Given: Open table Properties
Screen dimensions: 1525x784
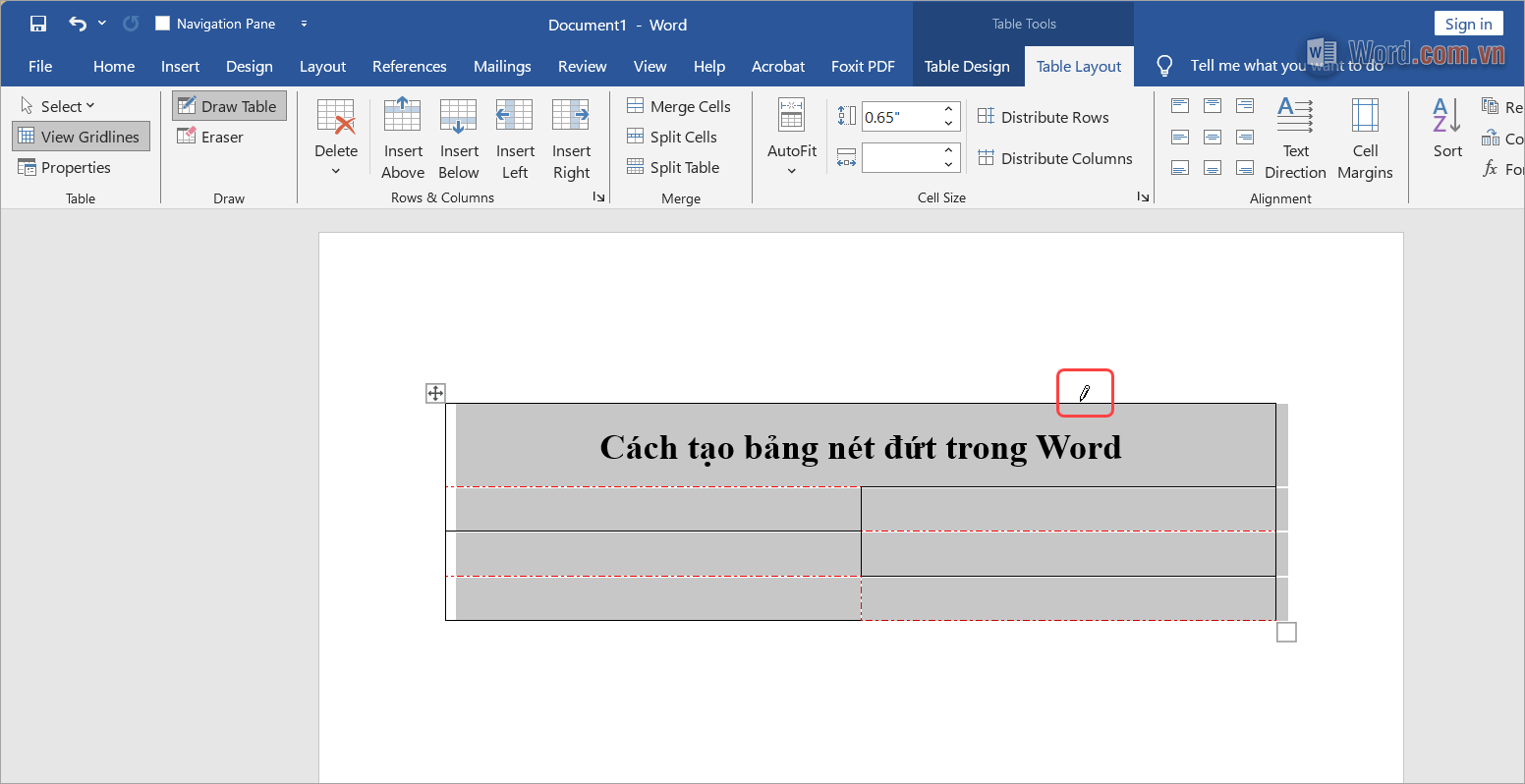Looking at the screenshot, I should [65, 167].
